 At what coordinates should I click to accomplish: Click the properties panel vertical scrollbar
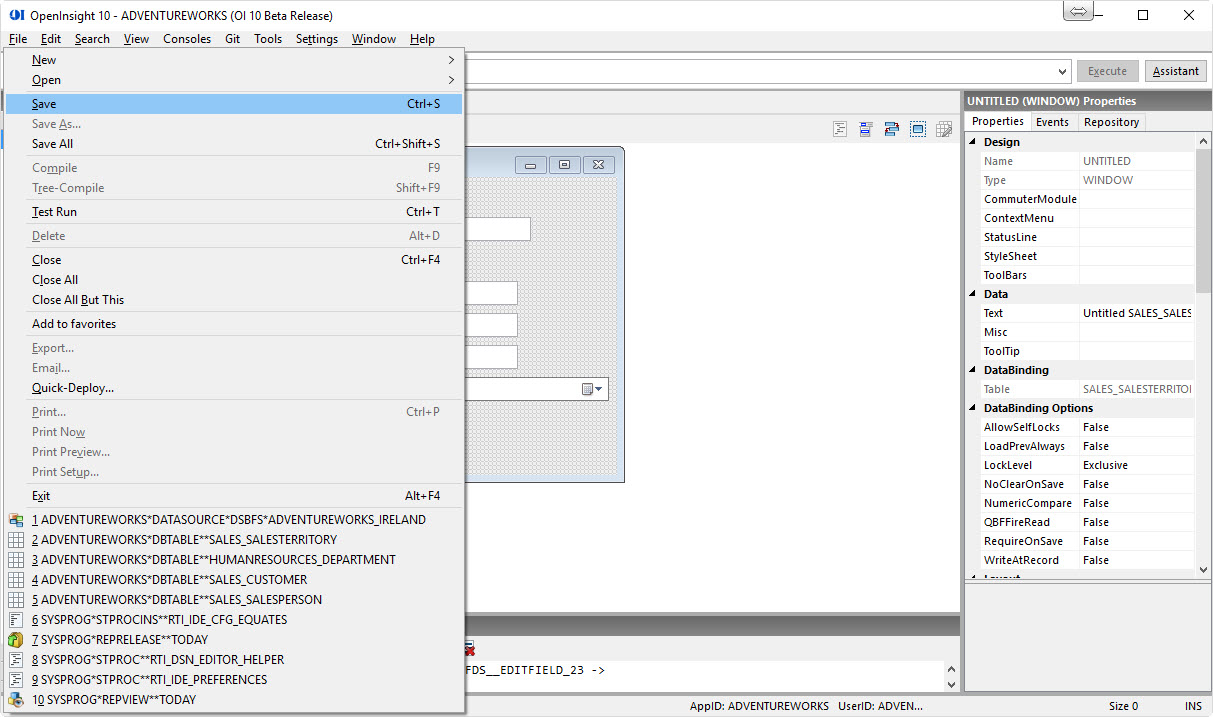click(1203, 220)
